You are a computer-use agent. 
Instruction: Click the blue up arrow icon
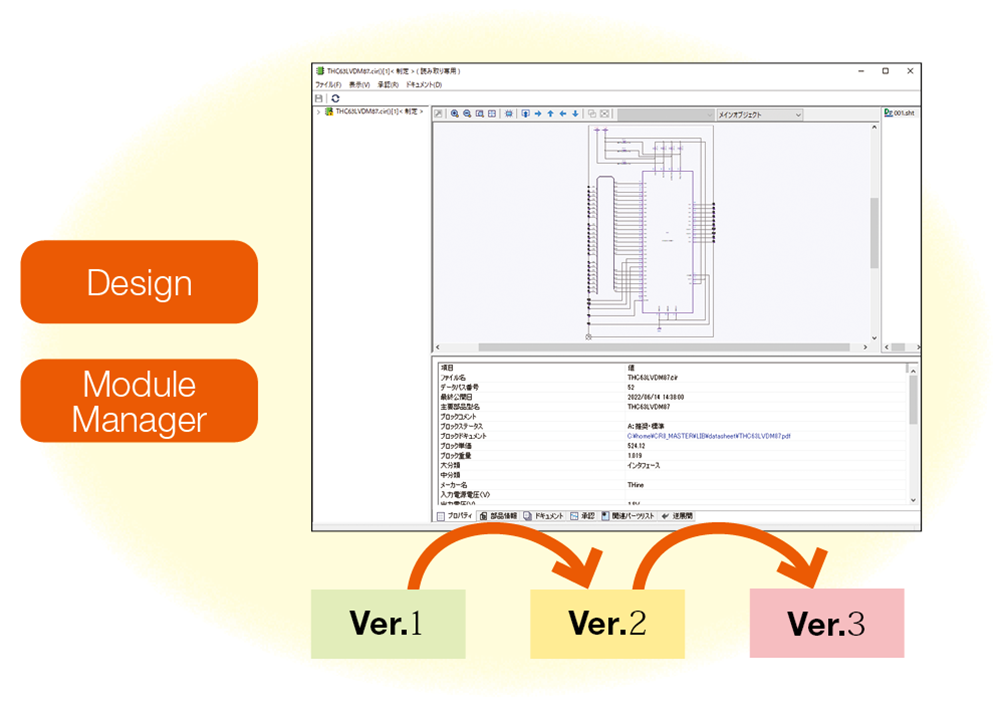[x=550, y=114]
